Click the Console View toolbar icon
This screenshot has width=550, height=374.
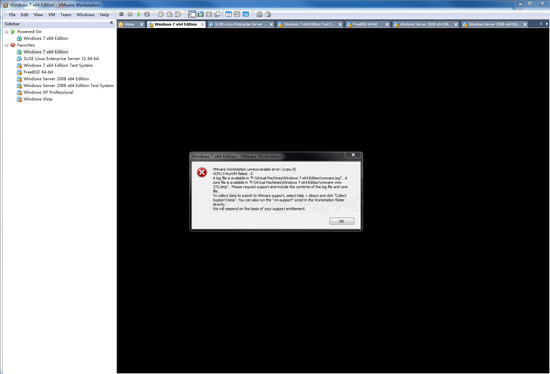pos(246,14)
